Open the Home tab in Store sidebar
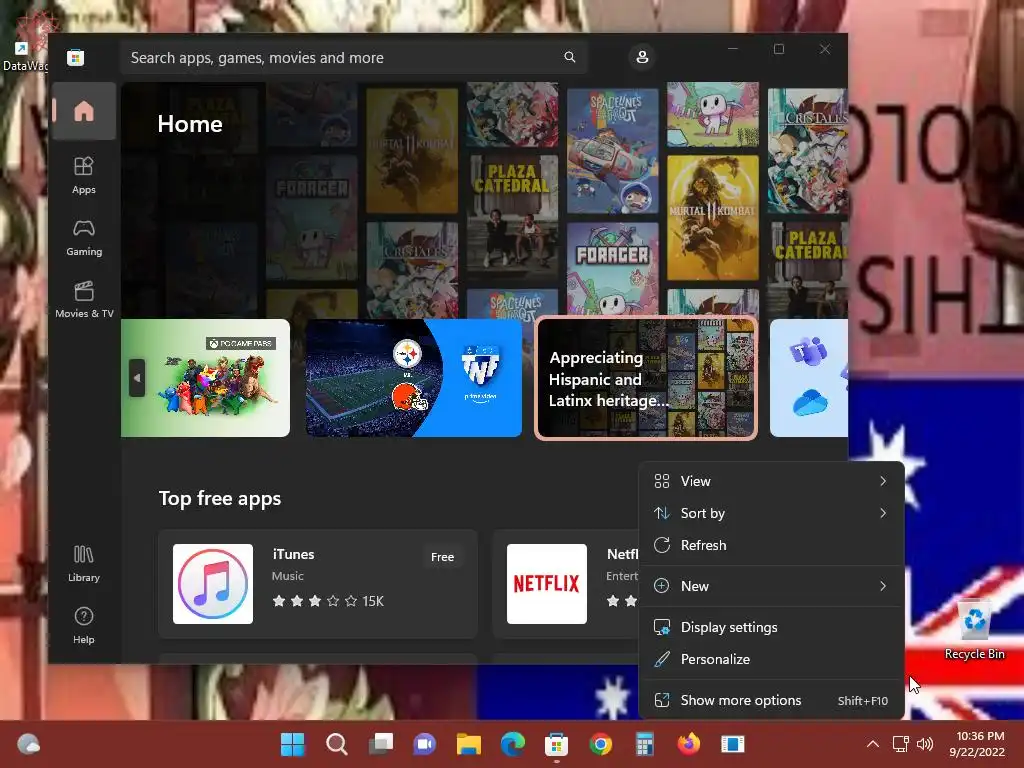 tap(84, 111)
